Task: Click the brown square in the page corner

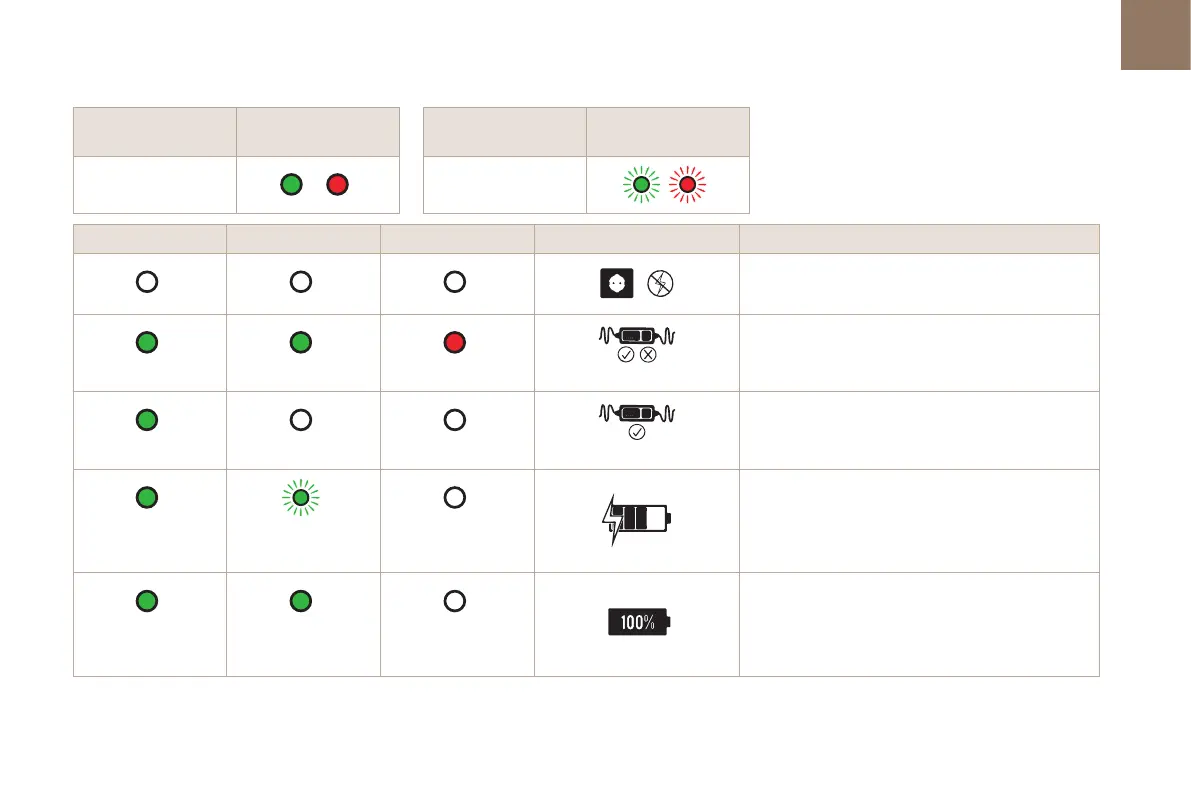Action: 1156,35
